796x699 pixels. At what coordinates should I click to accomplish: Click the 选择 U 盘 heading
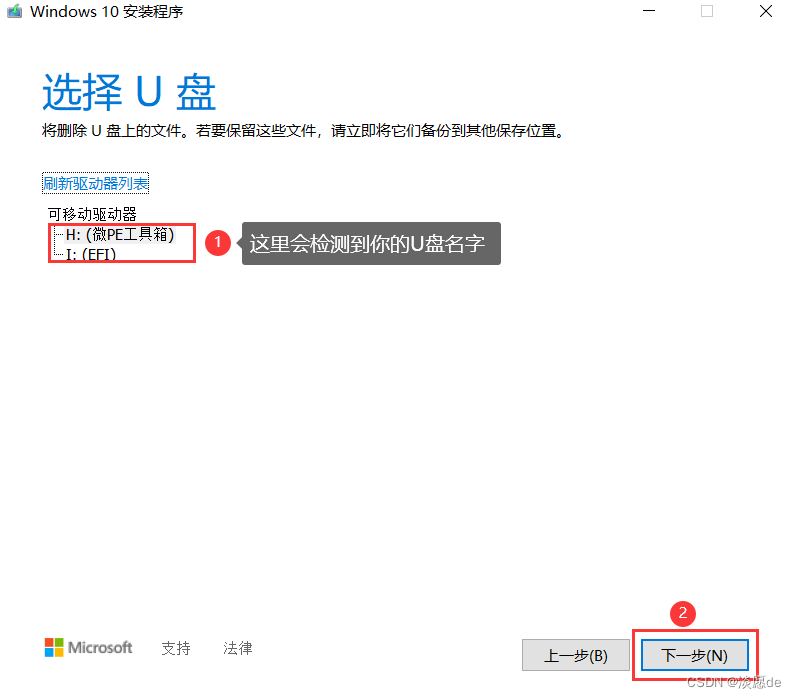[129, 92]
